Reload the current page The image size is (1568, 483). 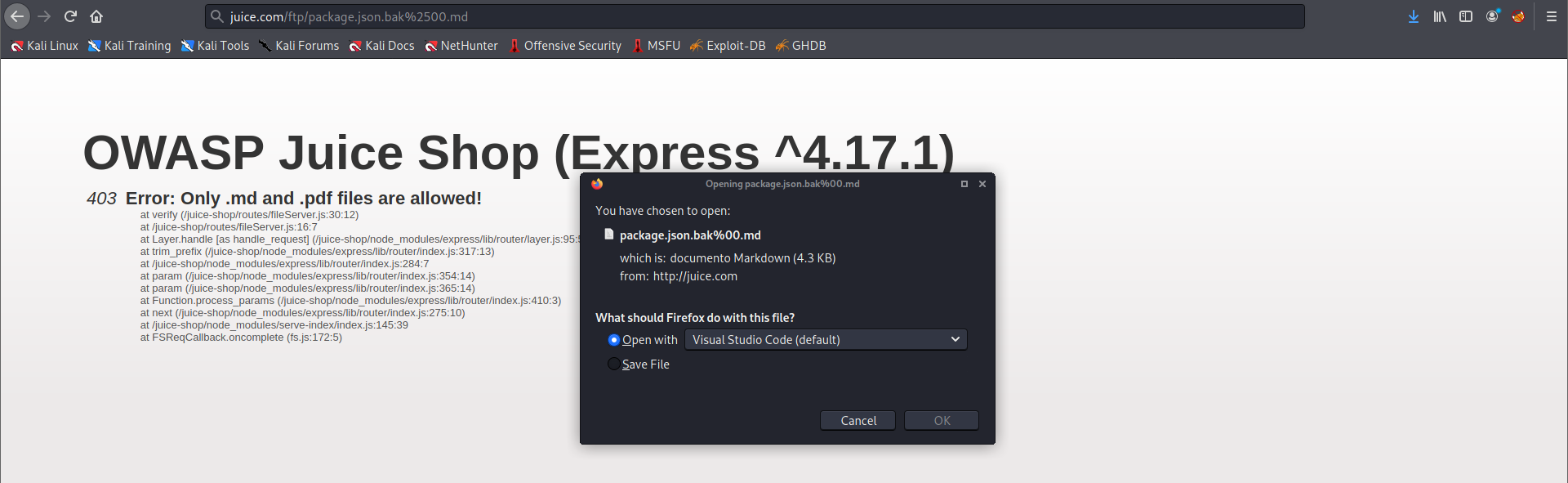click(70, 16)
